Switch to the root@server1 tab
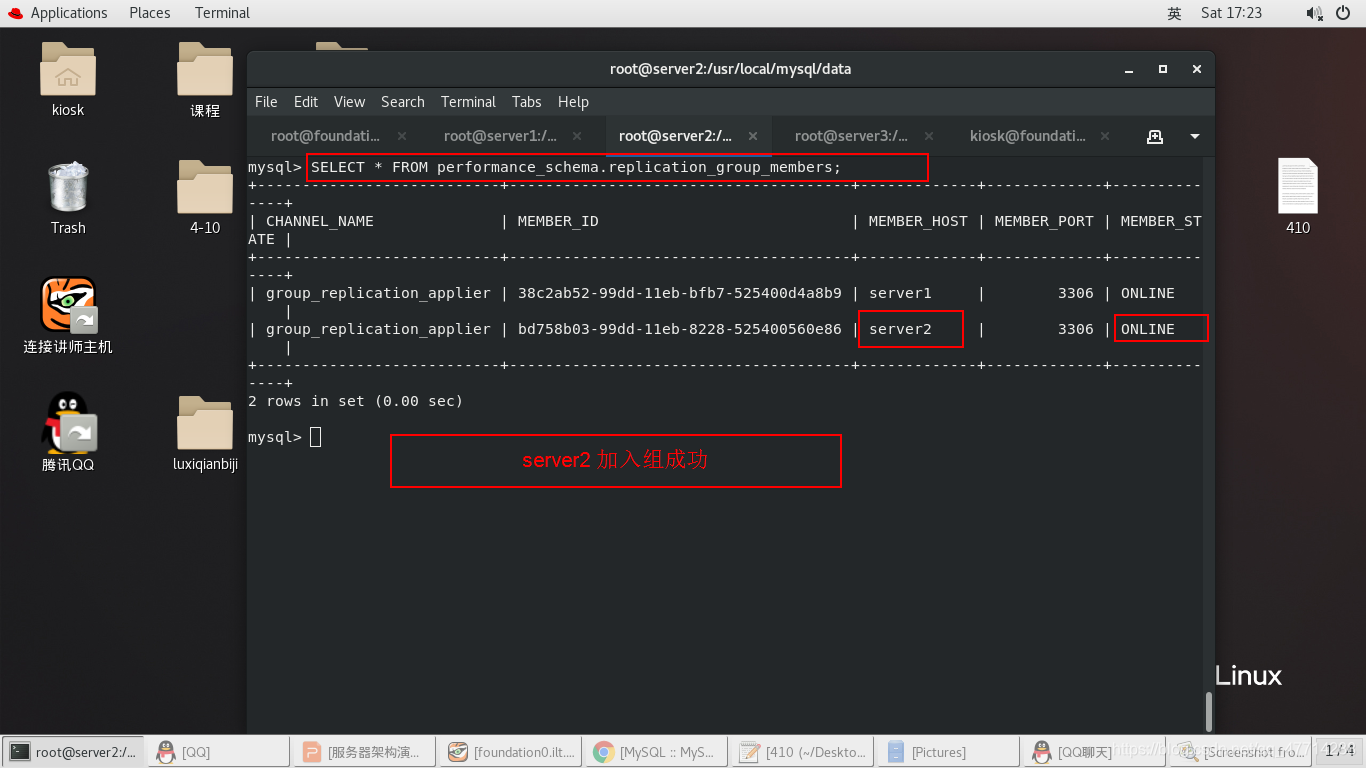Screen dimensions: 1366x768 tap(500, 136)
